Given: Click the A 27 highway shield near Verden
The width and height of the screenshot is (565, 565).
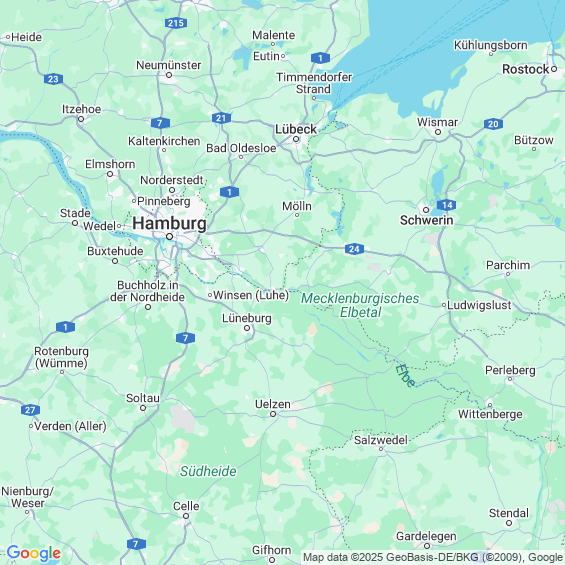Looking at the screenshot, I should (31, 410).
